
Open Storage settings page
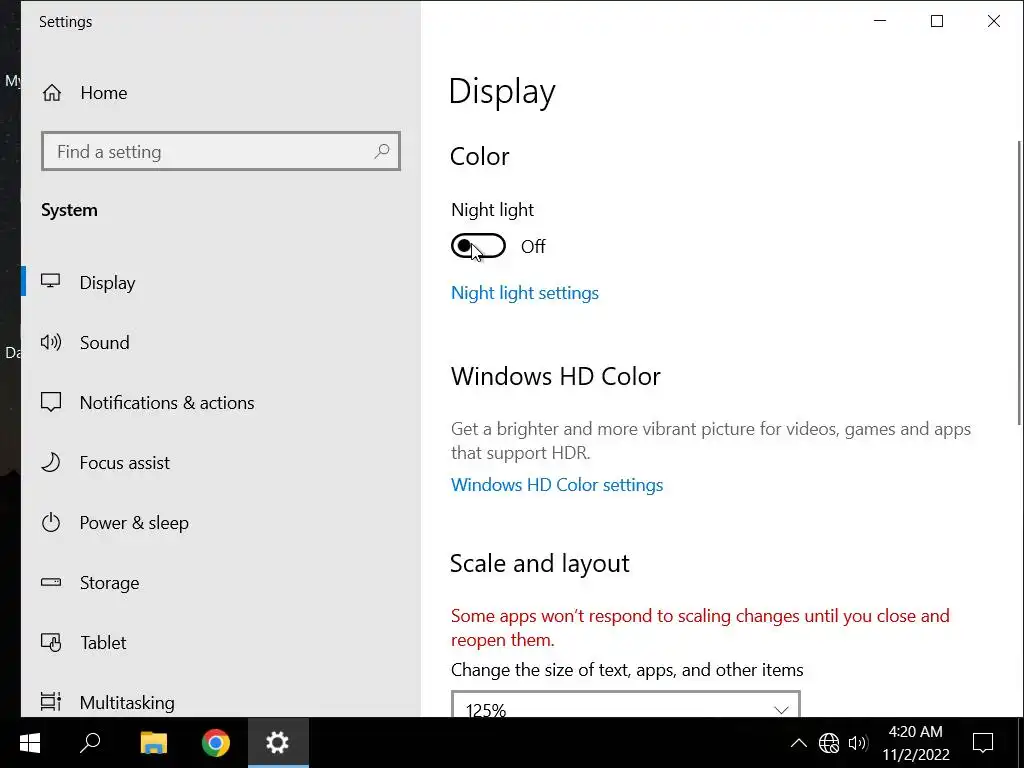tap(221, 583)
